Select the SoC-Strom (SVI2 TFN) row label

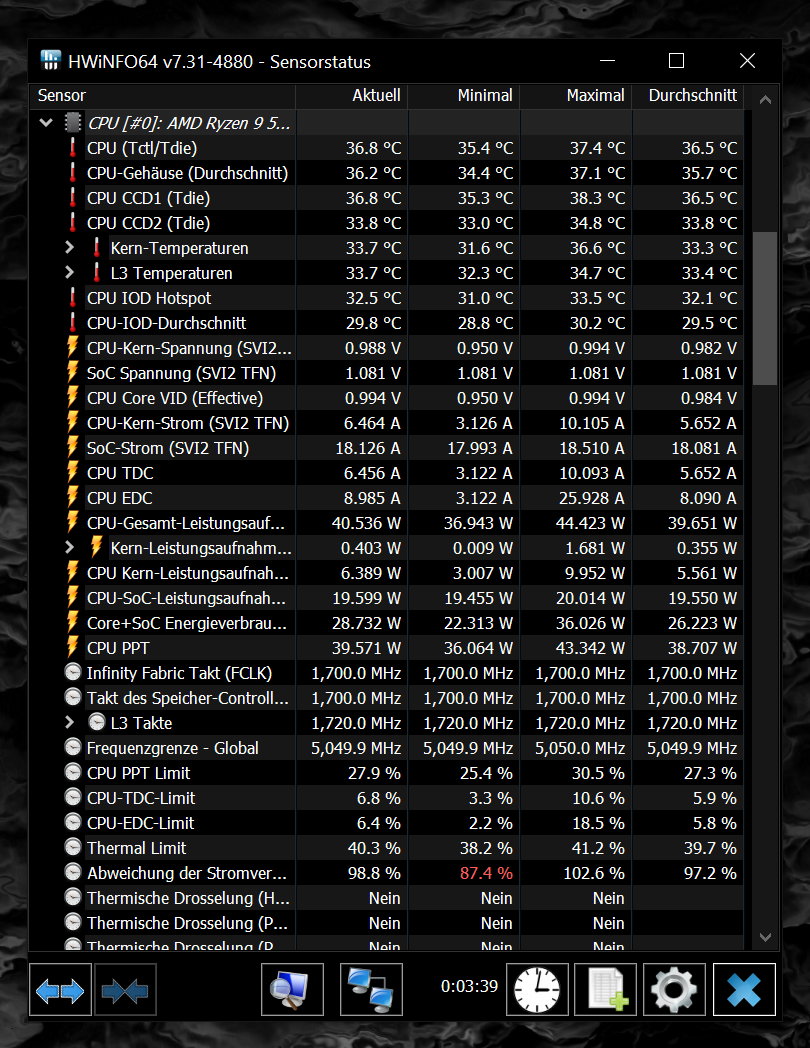[168, 448]
